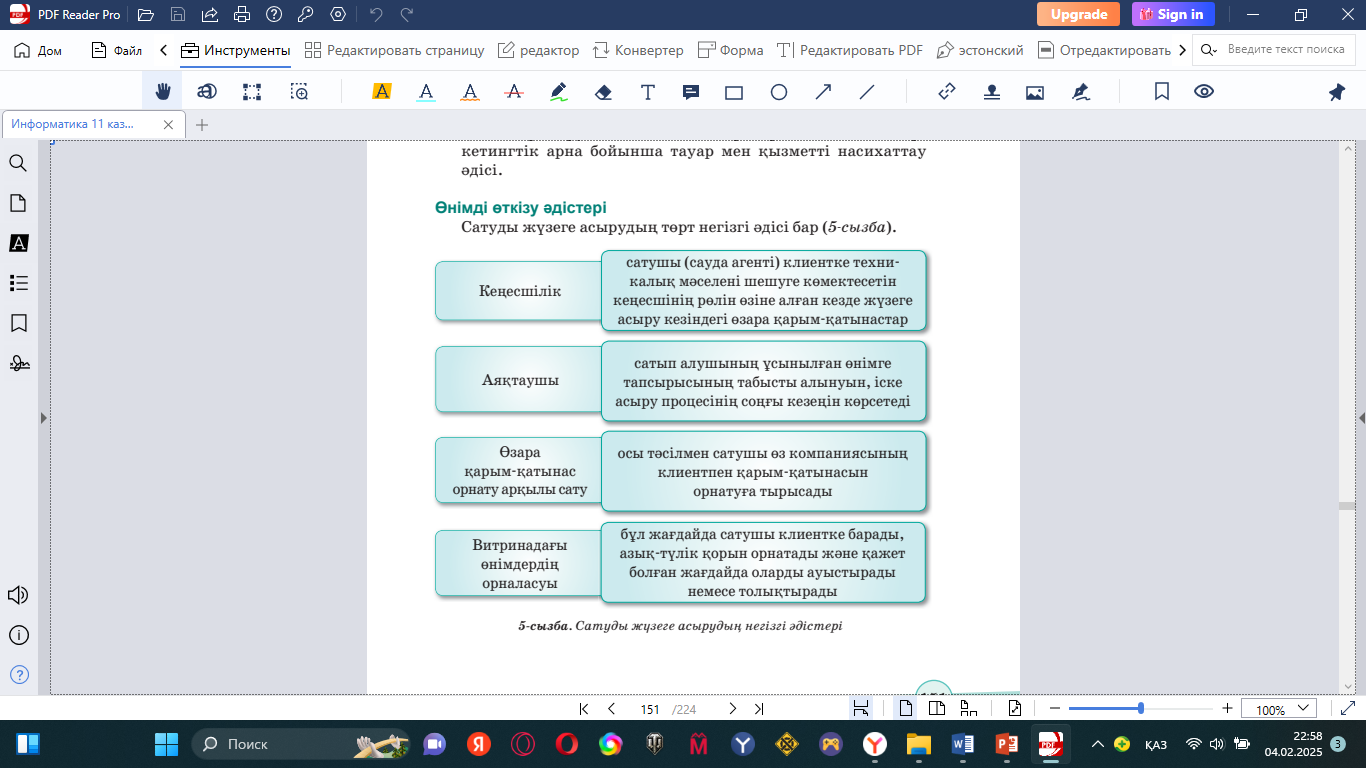Insert a stamp annotation
This screenshot has height=768, width=1366.
[991, 92]
